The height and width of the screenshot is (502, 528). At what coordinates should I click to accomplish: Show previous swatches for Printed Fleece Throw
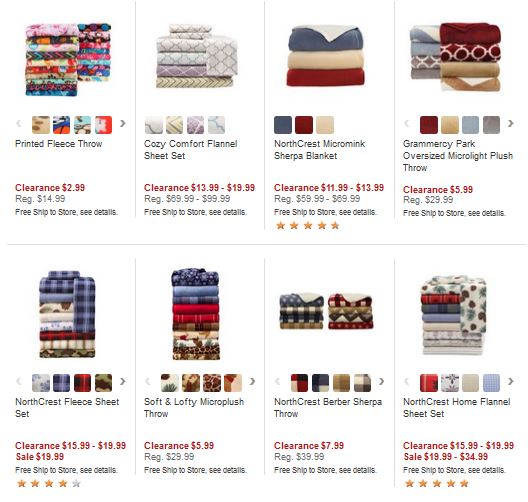(x=19, y=124)
